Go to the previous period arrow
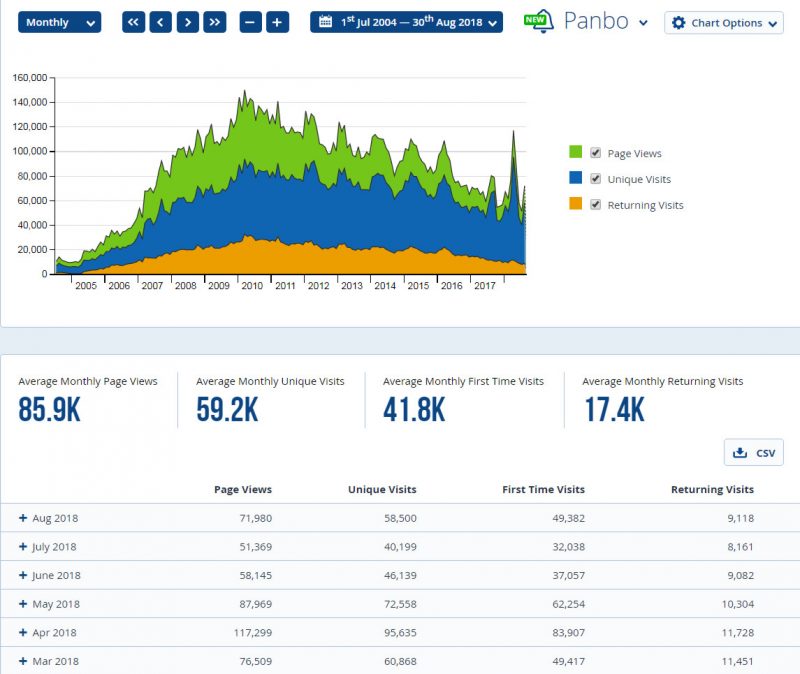The image size is (800, 674). pos(160,23)
